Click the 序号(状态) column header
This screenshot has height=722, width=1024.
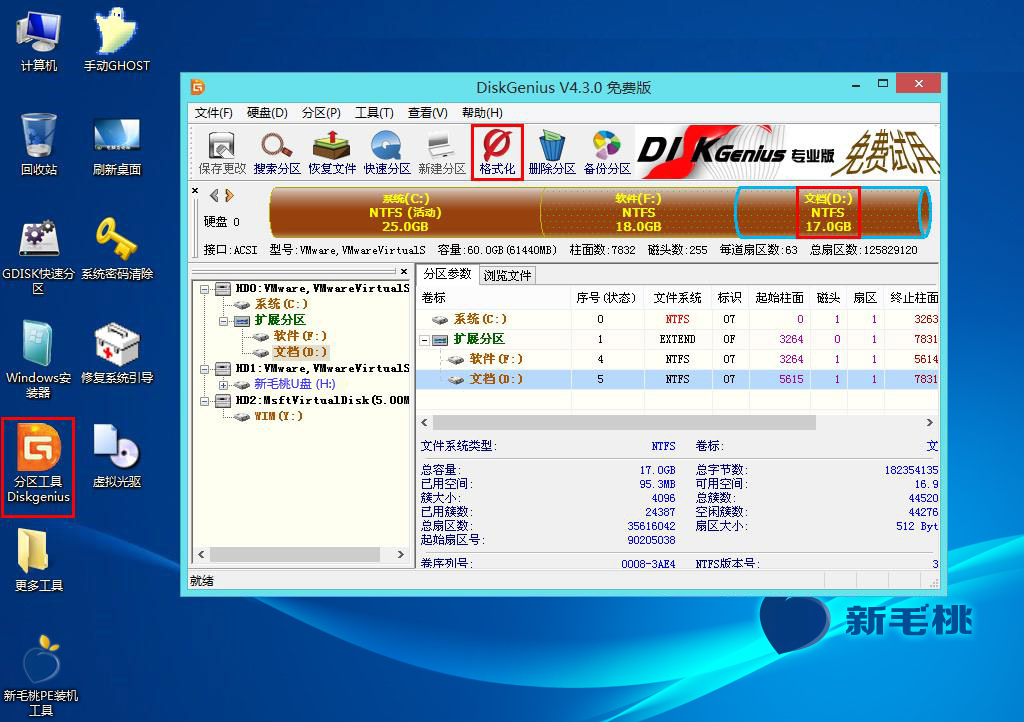click(x=607, y=298)
